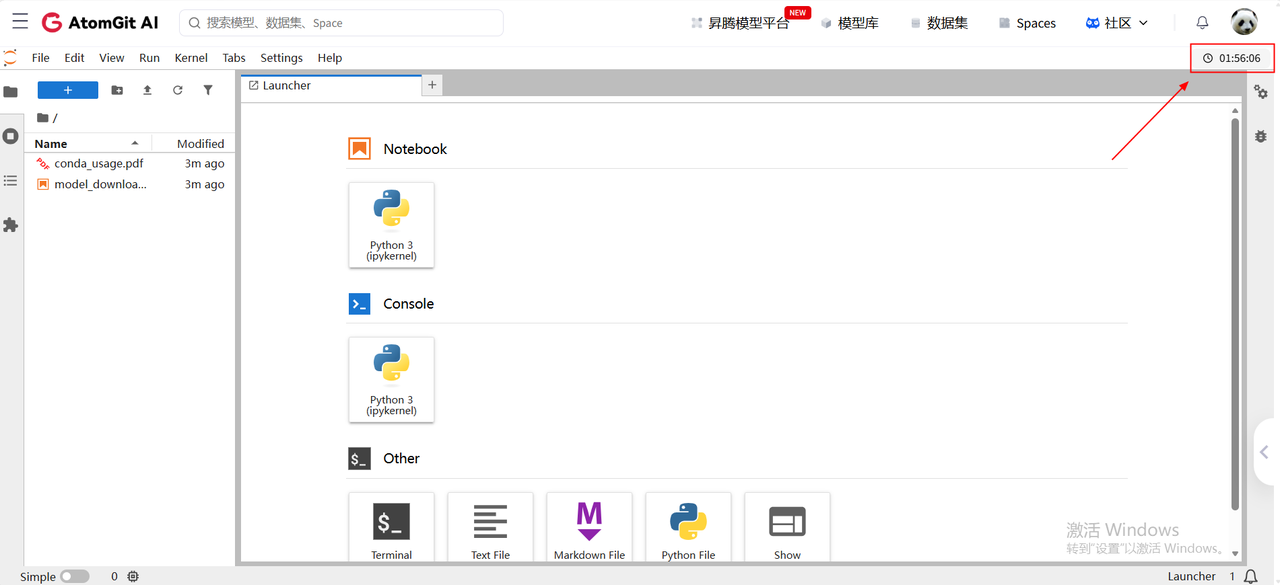The image size is (1280, 585).
Task: Select the model_downloa... notebook file
Action: (x=130, y=184)
